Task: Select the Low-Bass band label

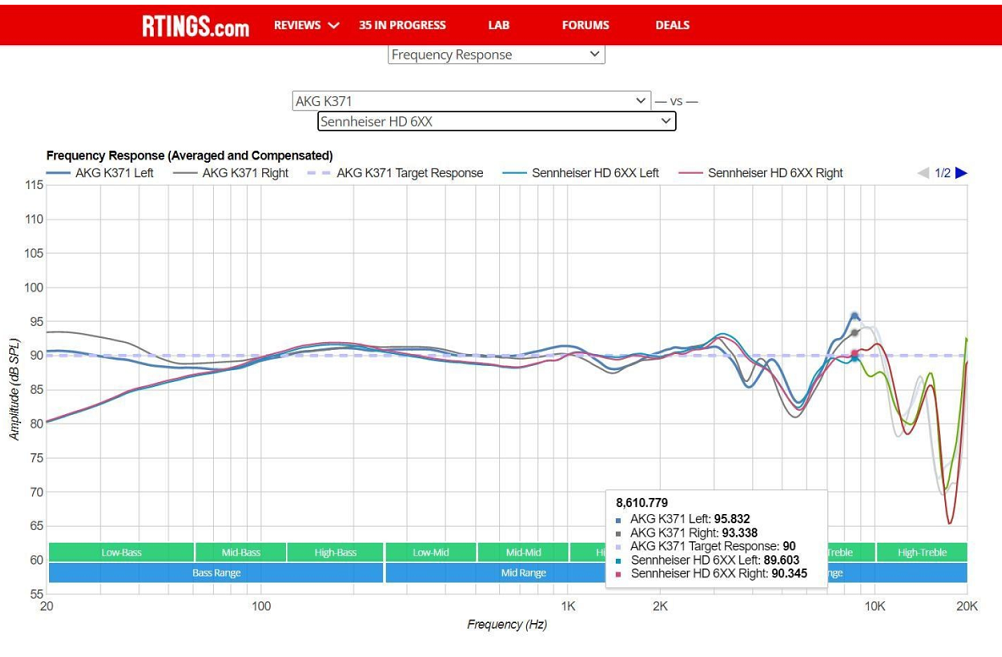Action: click(x=121, y=552)
